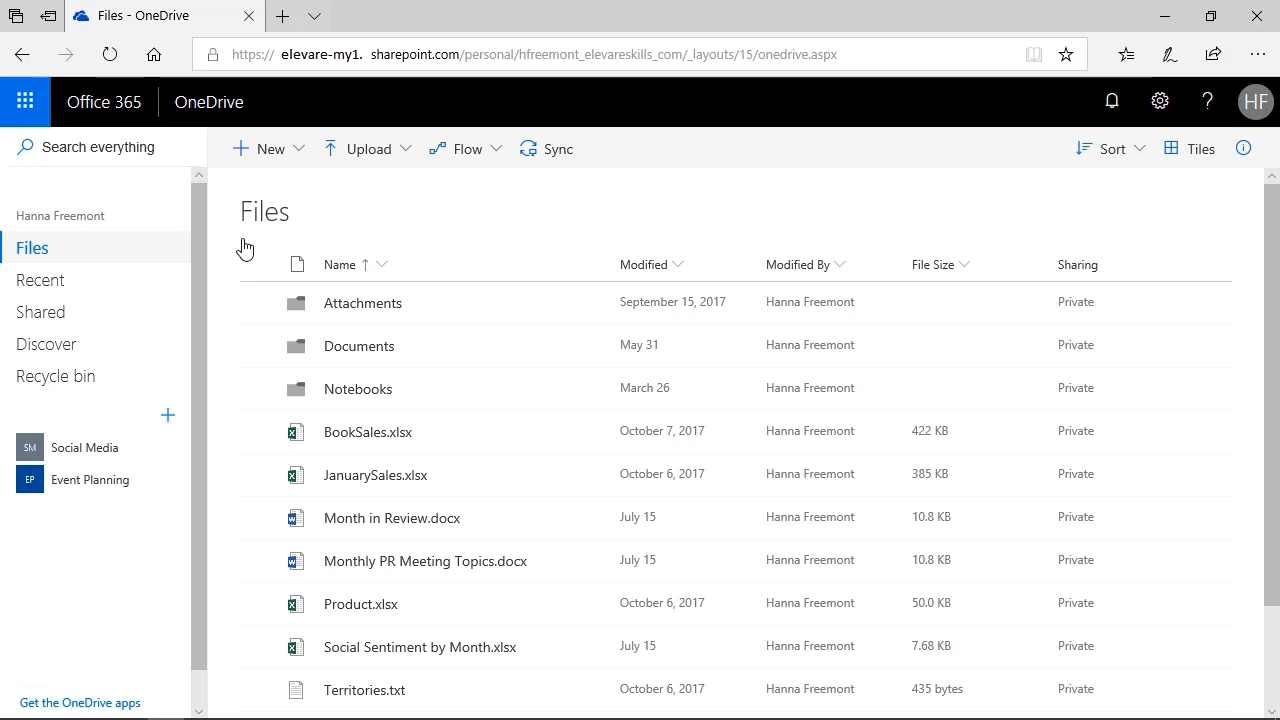Image resolution: width=1280 pixels, height=720 pixels.
Task: Click the plus icon above Social Media
Action: [168, 415]
